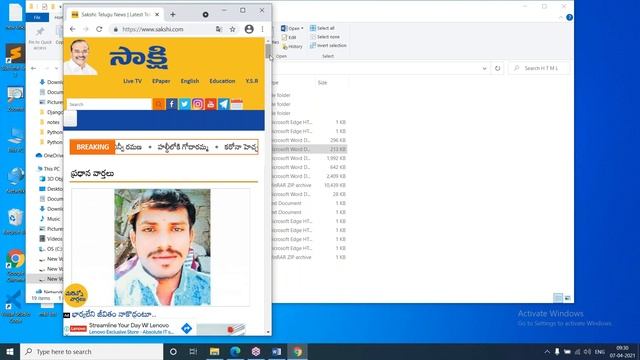Open Sakshi Facebook page icon
The width and height of the screenshot is (640, 360).
pos(171,104)
